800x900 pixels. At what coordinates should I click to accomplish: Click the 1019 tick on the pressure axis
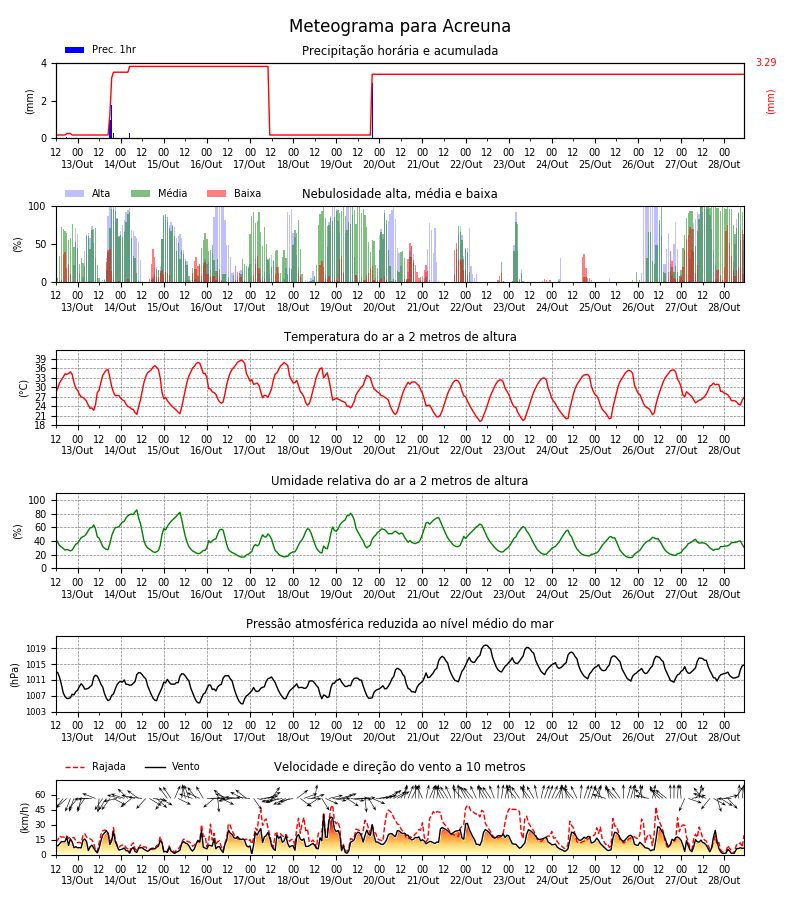click(36, 649)
